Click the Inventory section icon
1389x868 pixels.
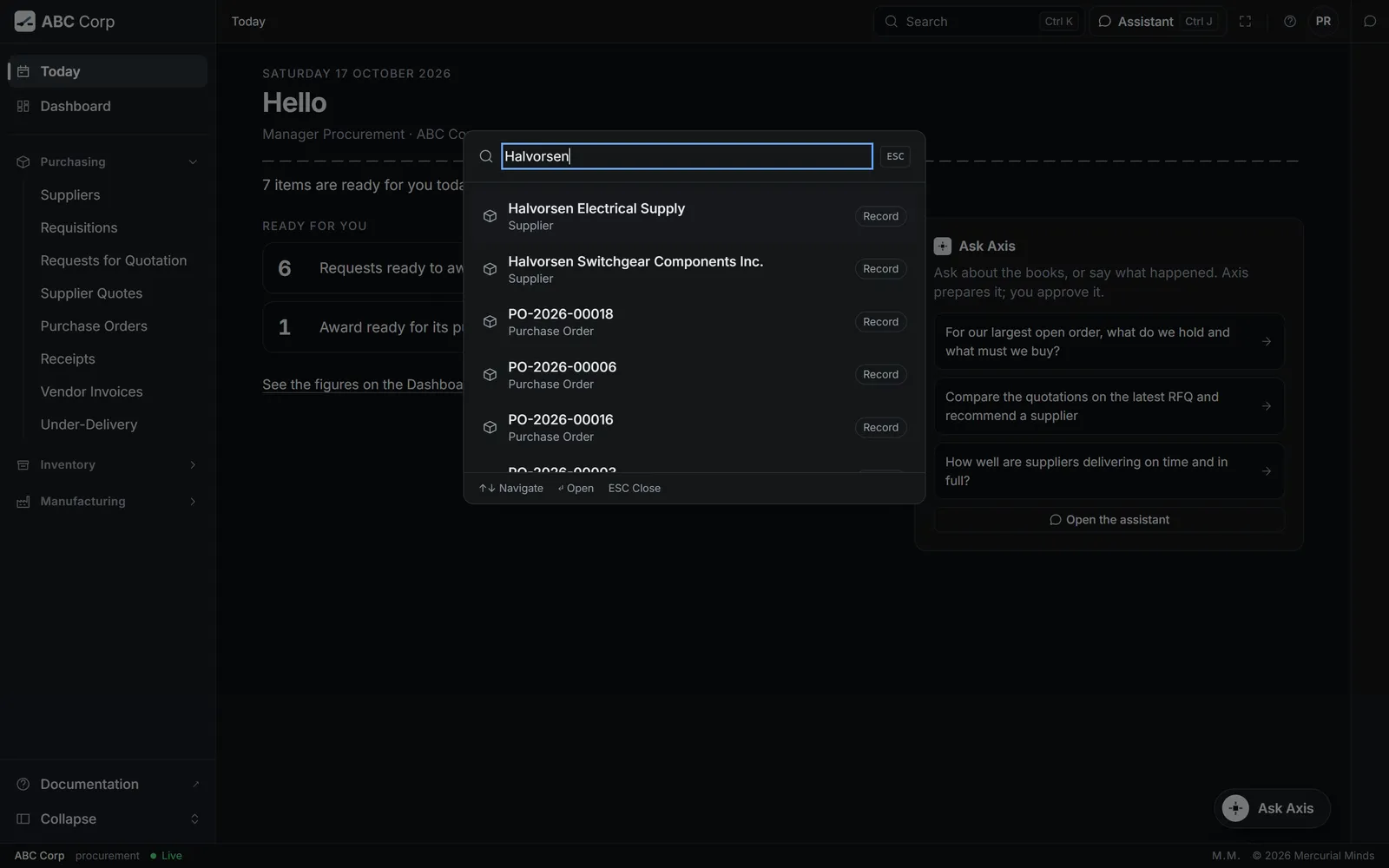point(23,464)
